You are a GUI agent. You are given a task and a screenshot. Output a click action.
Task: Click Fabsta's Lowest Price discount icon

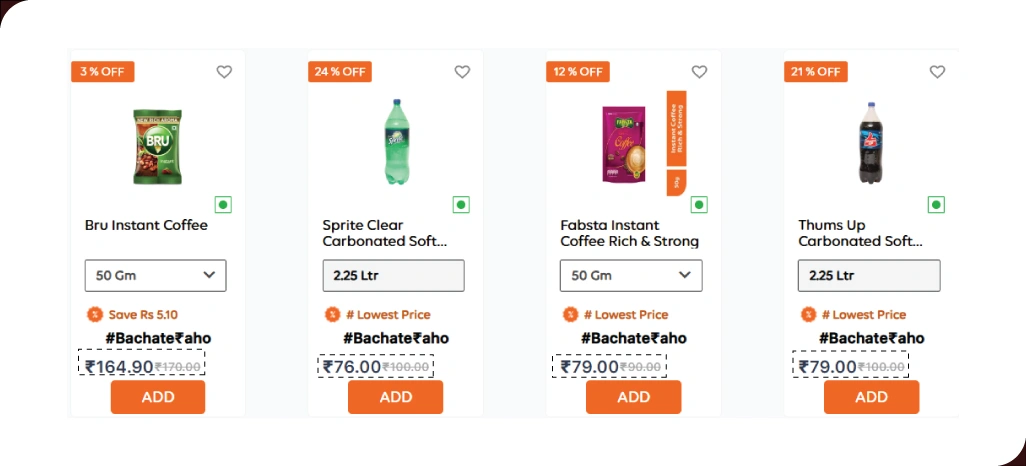pos(570,314)
